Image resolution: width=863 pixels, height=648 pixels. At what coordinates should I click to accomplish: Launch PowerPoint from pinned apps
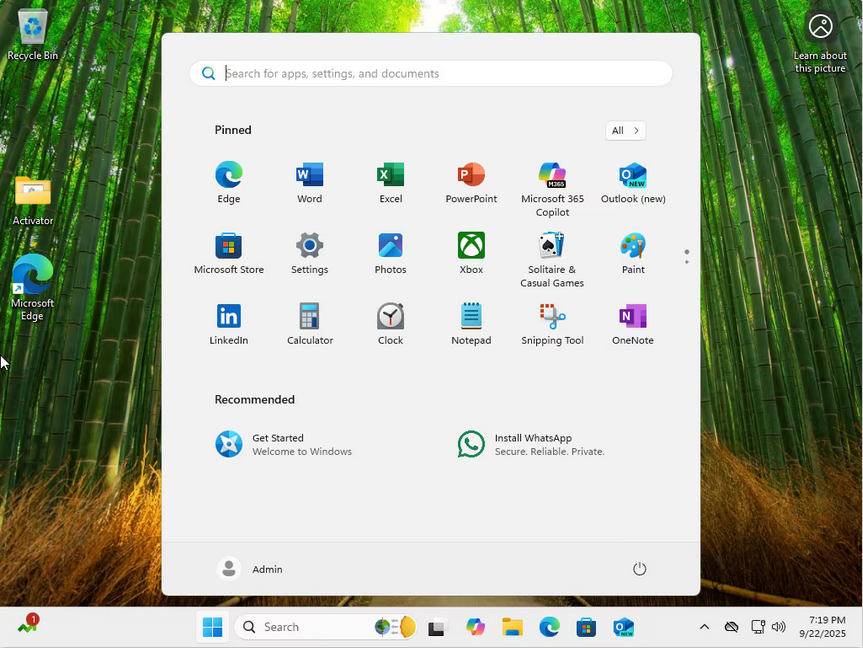pos(471,183)
